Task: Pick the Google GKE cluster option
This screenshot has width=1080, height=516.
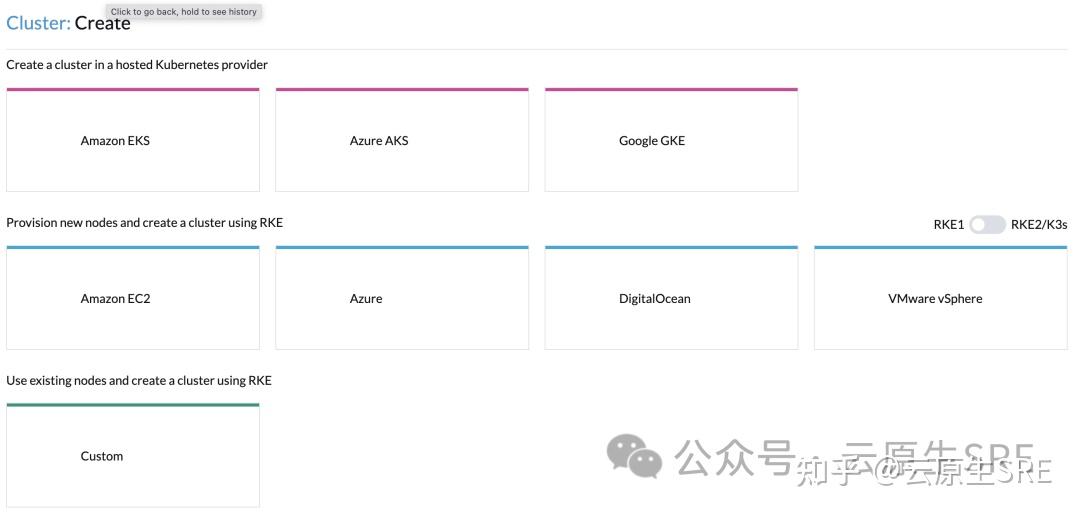Action: click(x=672, y=140)
